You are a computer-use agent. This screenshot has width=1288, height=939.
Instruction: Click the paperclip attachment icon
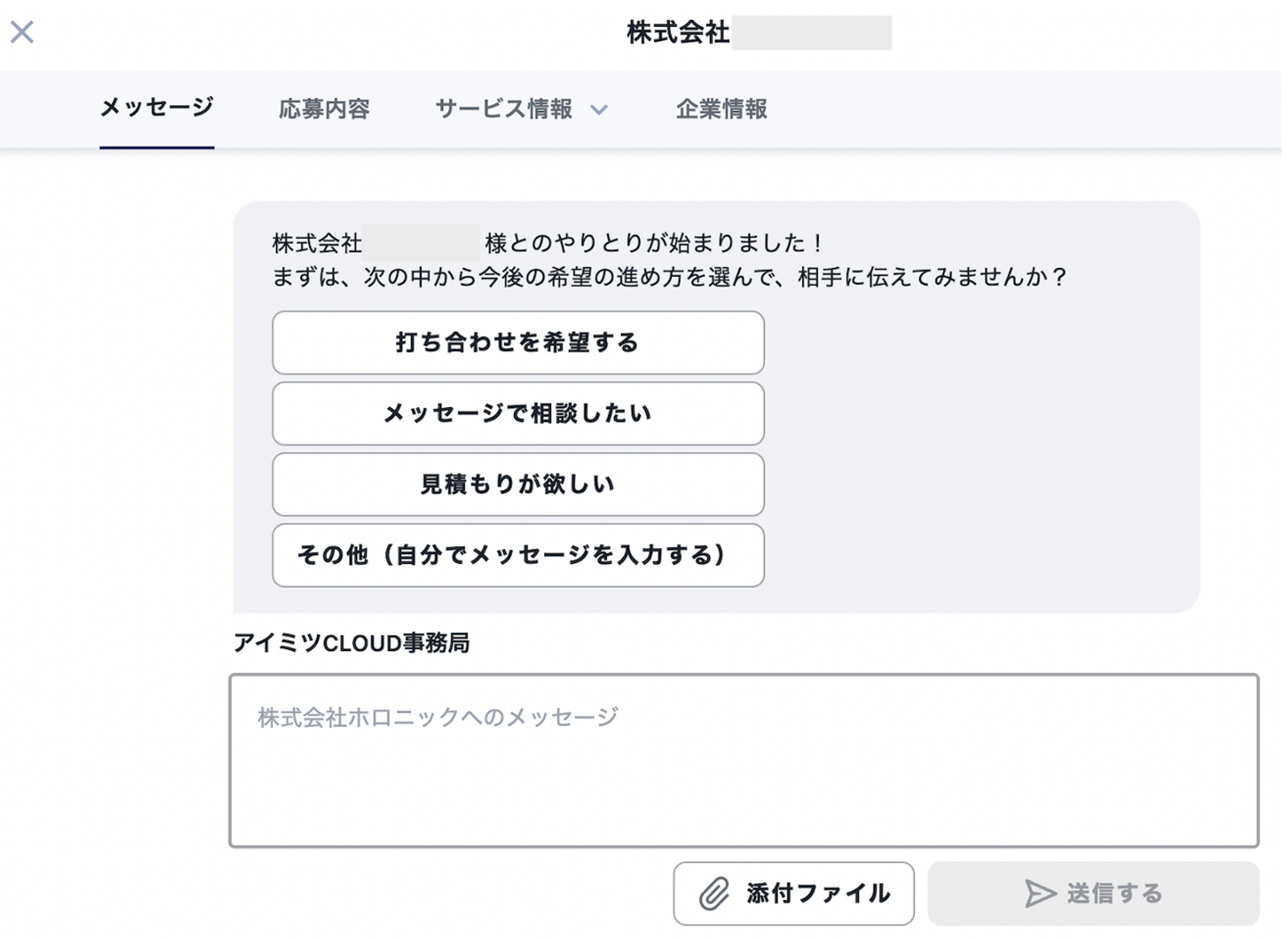pyautogui.click(x=714, y=893)
